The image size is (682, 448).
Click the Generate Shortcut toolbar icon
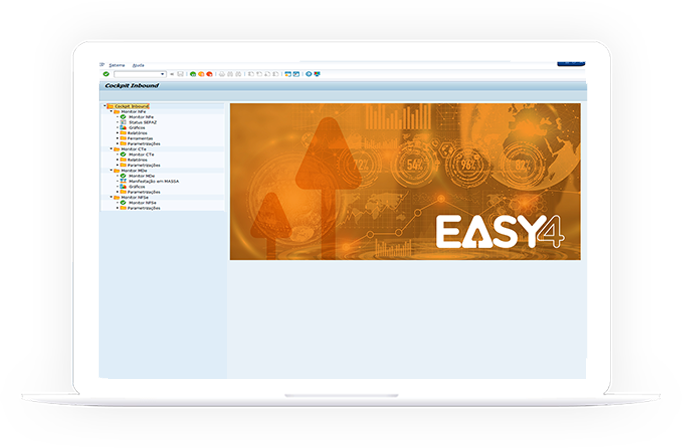click(x=296, y=74)
